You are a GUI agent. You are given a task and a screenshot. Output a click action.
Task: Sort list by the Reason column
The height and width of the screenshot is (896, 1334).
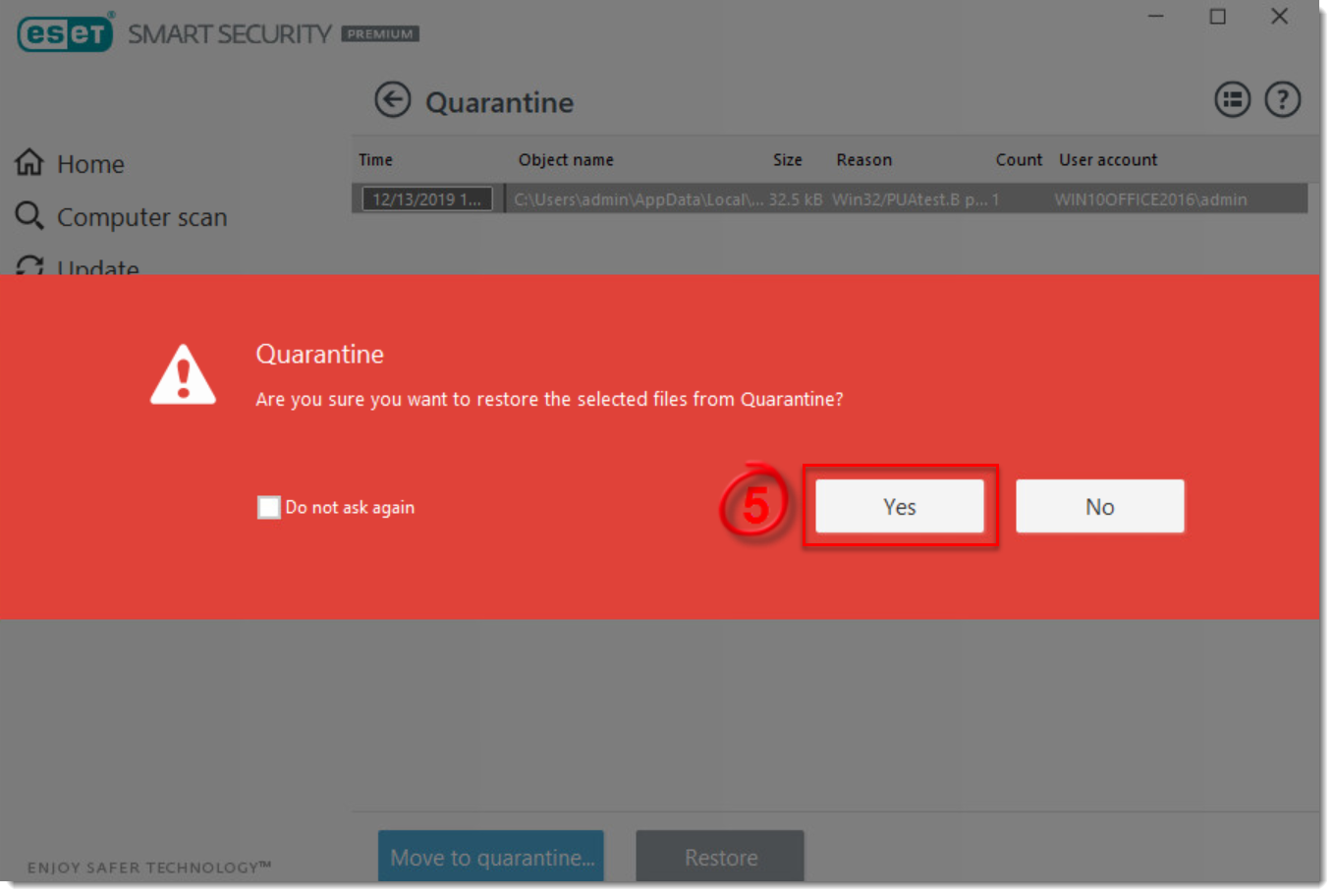(x=863, y=159)
